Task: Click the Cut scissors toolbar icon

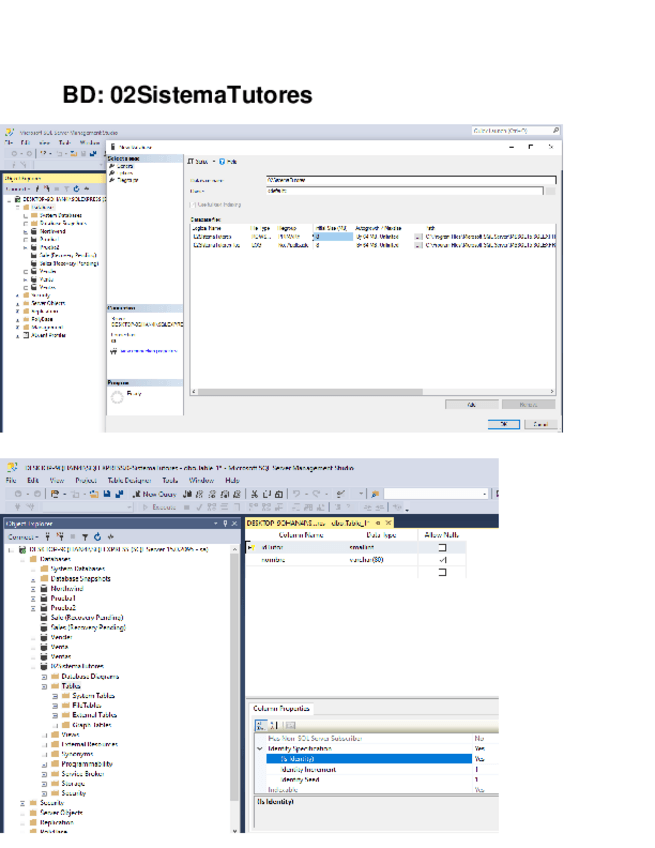Action: 253,494
